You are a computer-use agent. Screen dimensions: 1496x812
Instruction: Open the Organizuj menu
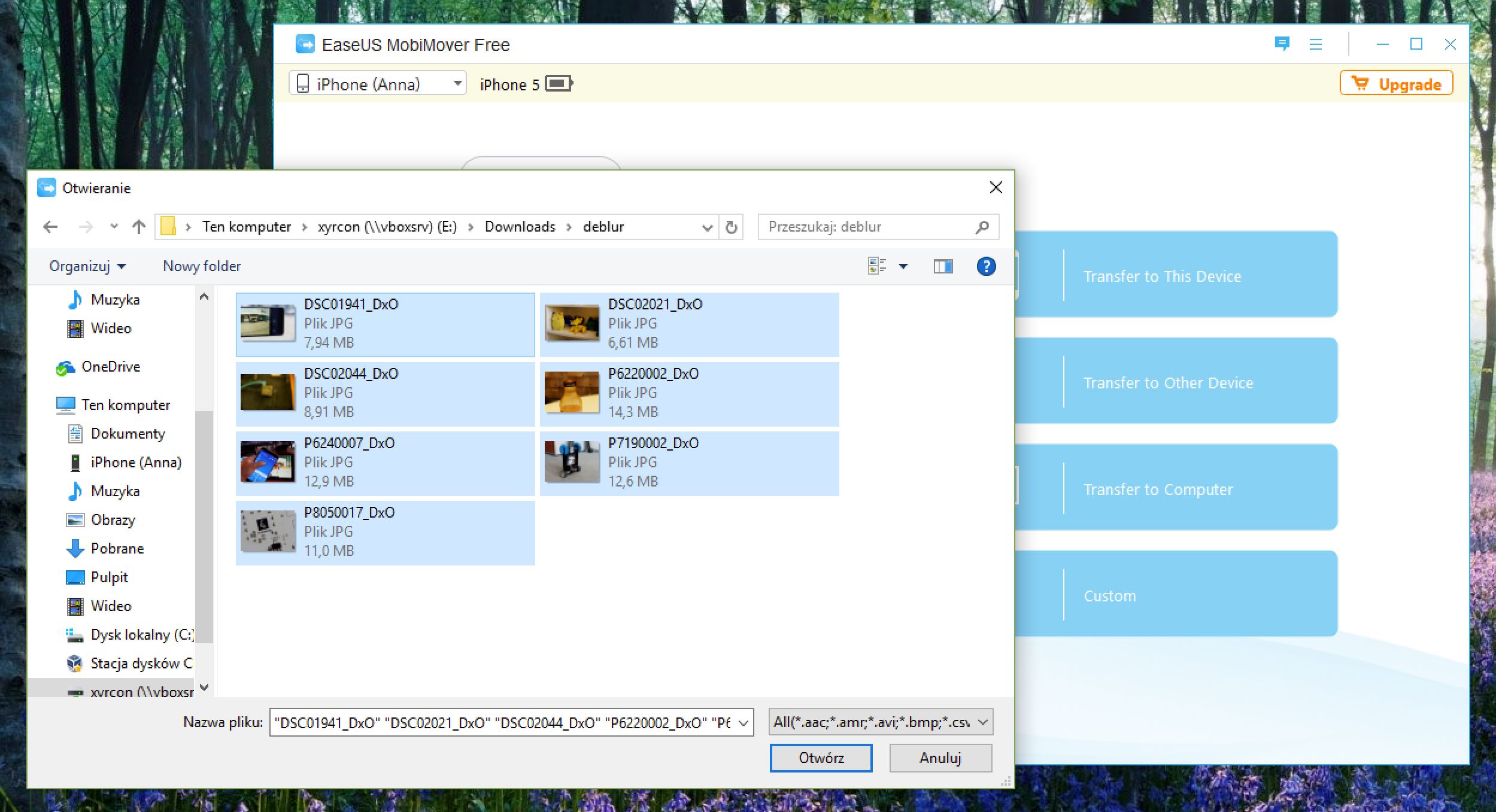point(87,266)
